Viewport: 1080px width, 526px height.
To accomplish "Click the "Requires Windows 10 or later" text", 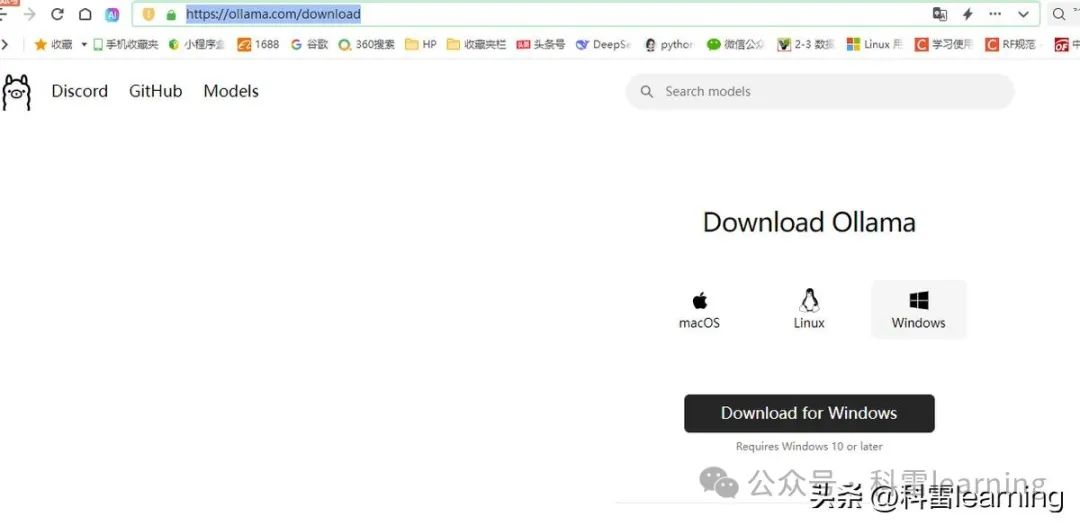I will tap(809, 446).
